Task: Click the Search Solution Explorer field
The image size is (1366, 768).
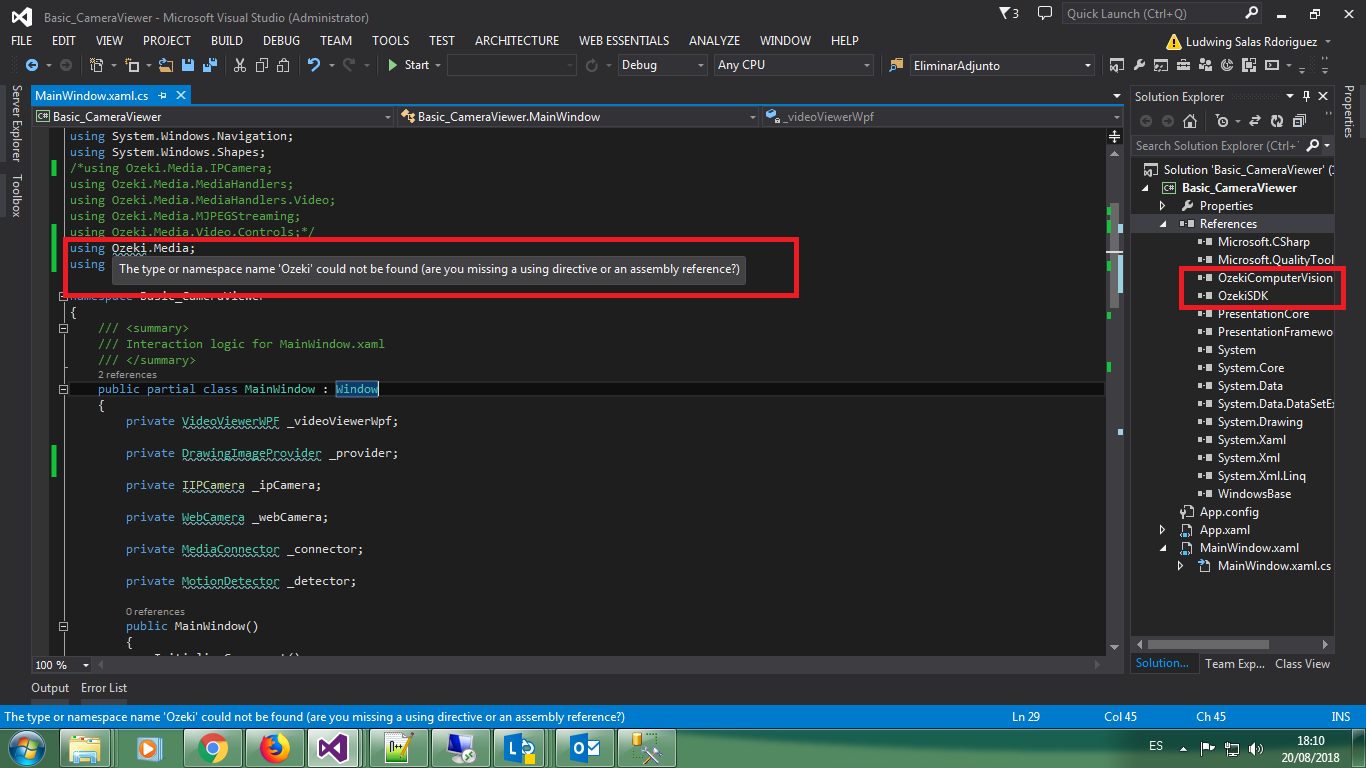Action: point(1231,146)
